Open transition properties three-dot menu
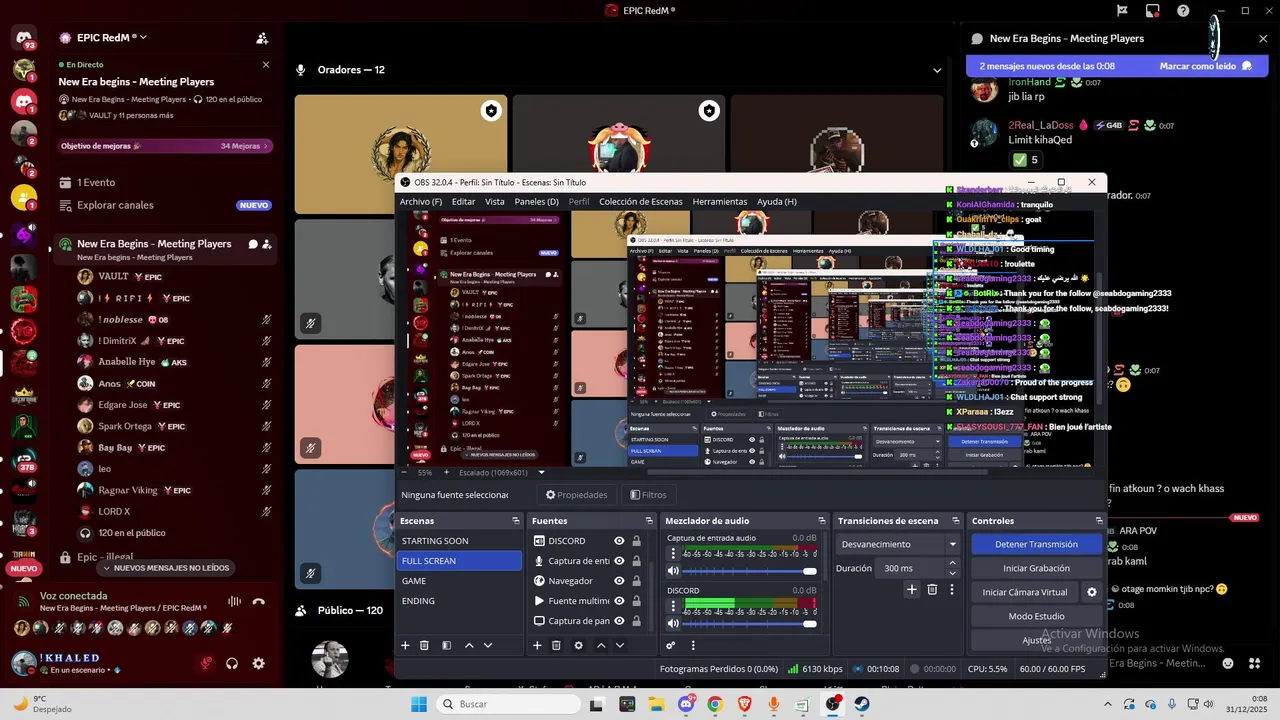 pos(952,590)
